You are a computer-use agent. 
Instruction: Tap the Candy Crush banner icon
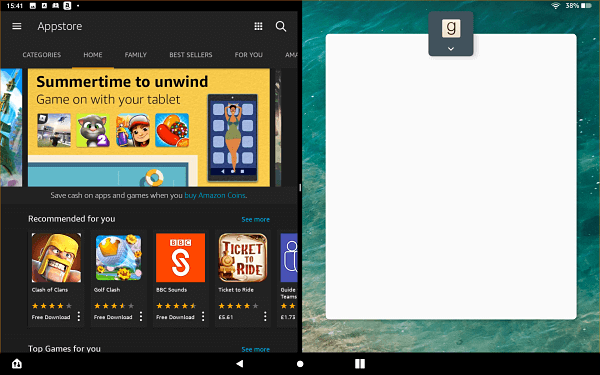pos(172,130)
